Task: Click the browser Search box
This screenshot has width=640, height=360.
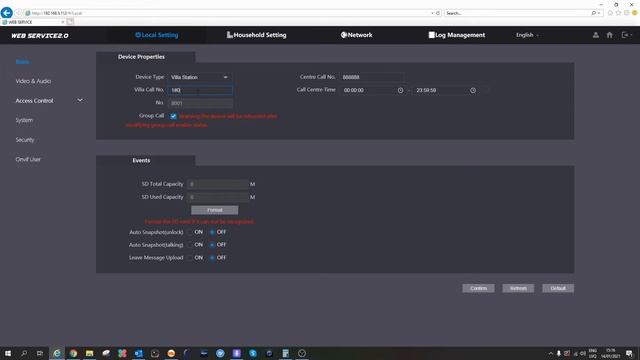Action: click(518, 13)
